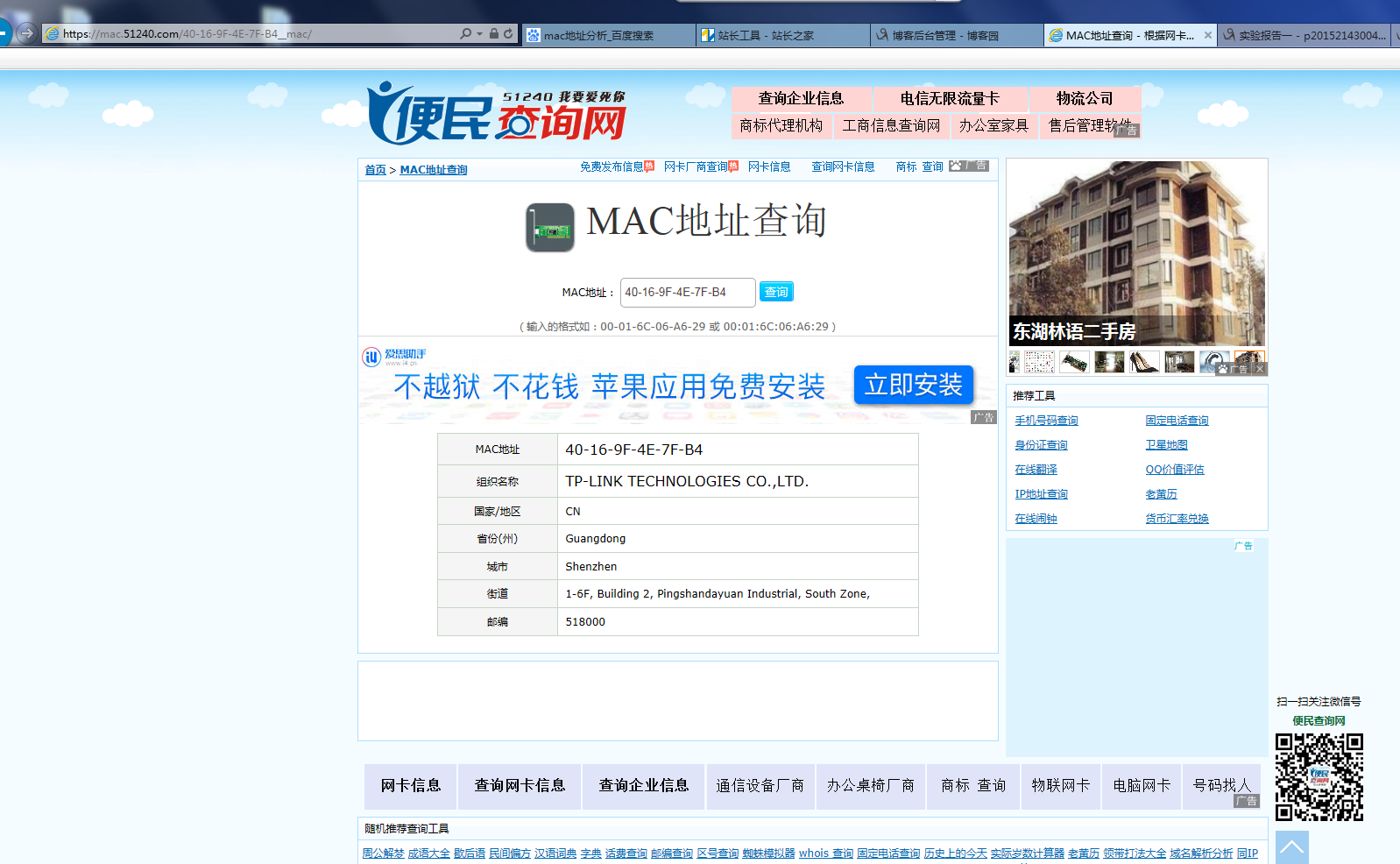Screen dimensions: 1400x864
Task: Open the address bar autocomplete dropdown arrow
Action: click(x=479, y=34)
